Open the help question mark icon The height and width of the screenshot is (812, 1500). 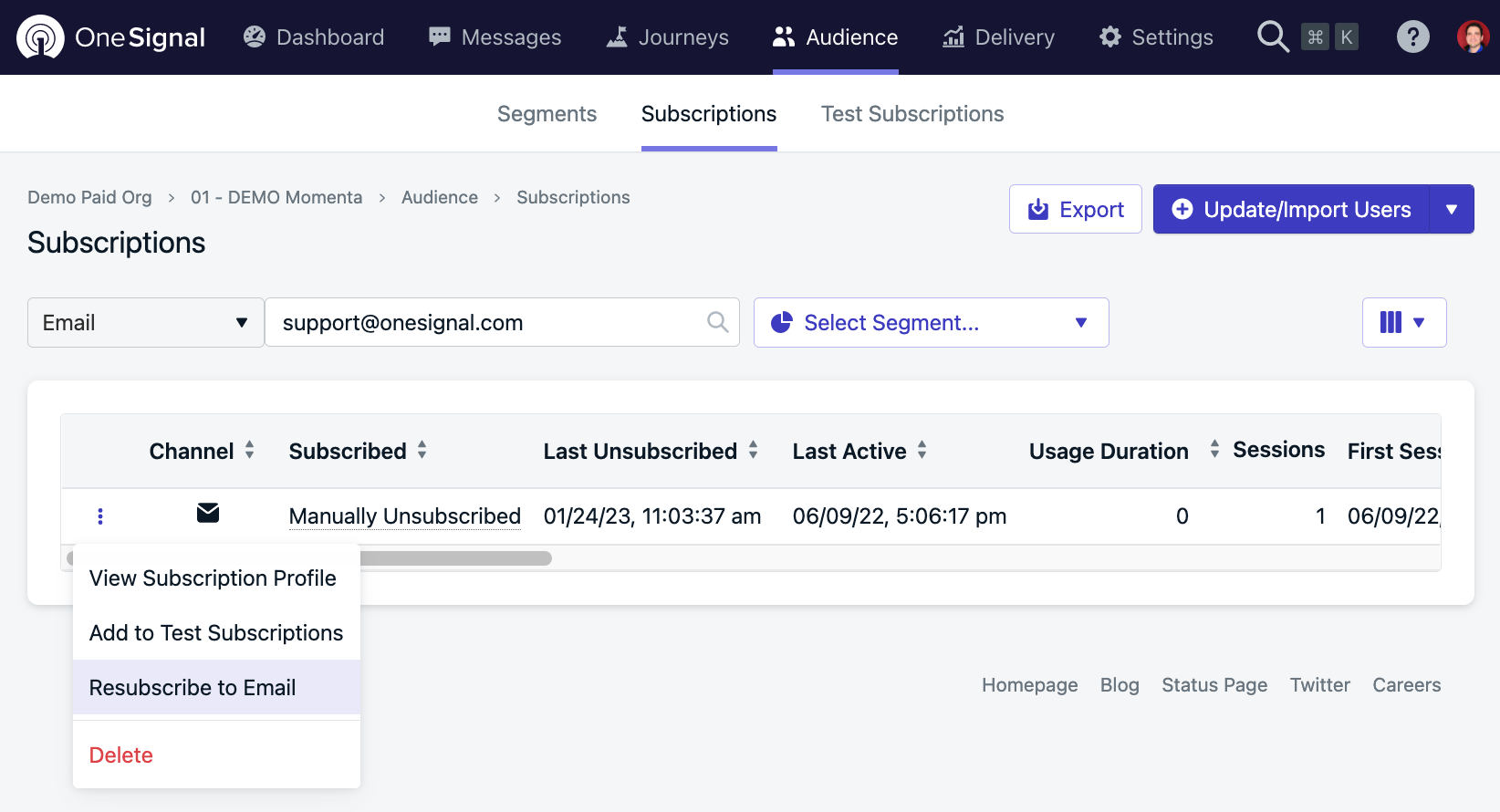pyautogui.click(x=1412, y=36)
